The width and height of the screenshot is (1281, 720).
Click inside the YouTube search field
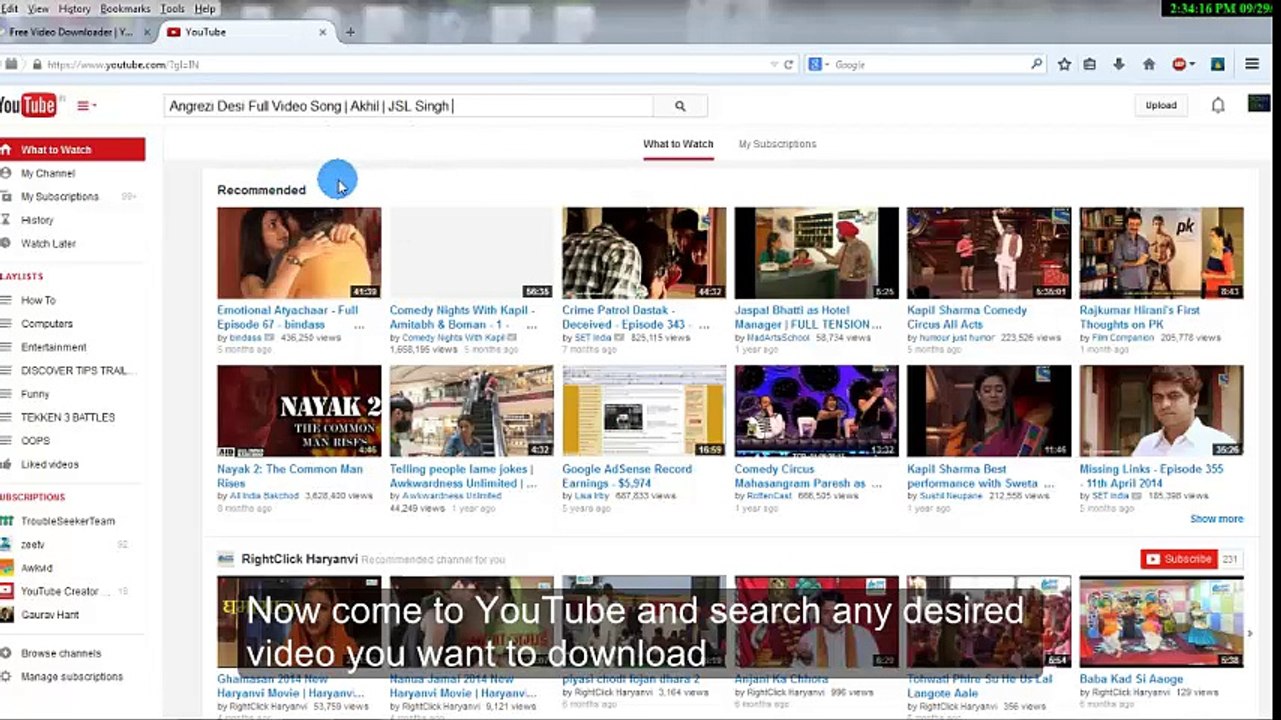coord(409,106)
